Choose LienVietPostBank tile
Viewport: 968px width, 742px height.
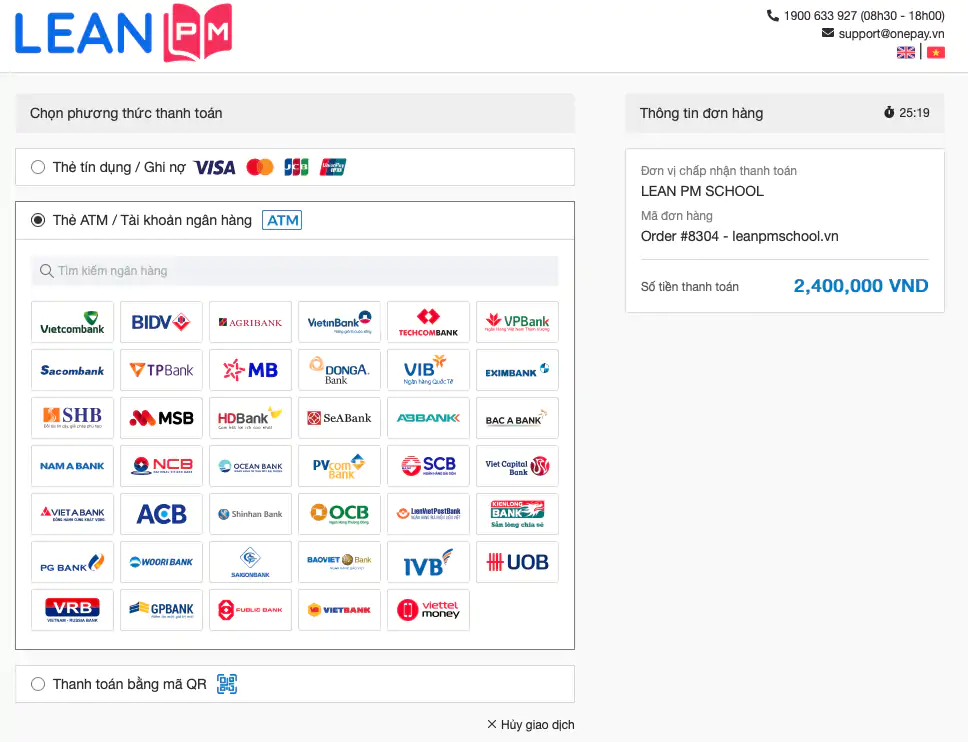coord(428,514)
